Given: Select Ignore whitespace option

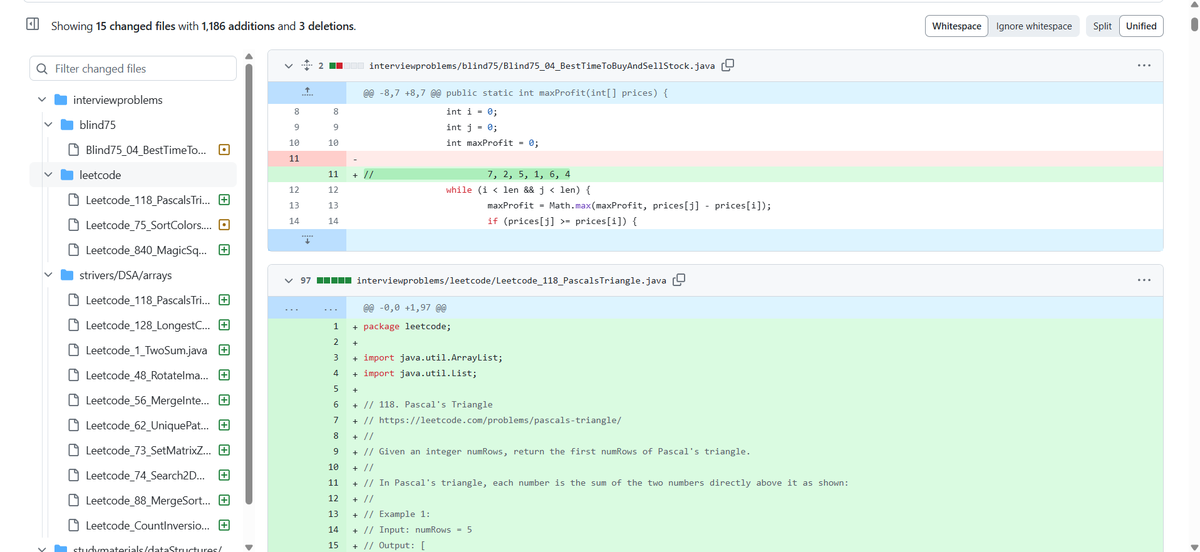Looking at the screenshot, I should tap(1034, 26).
